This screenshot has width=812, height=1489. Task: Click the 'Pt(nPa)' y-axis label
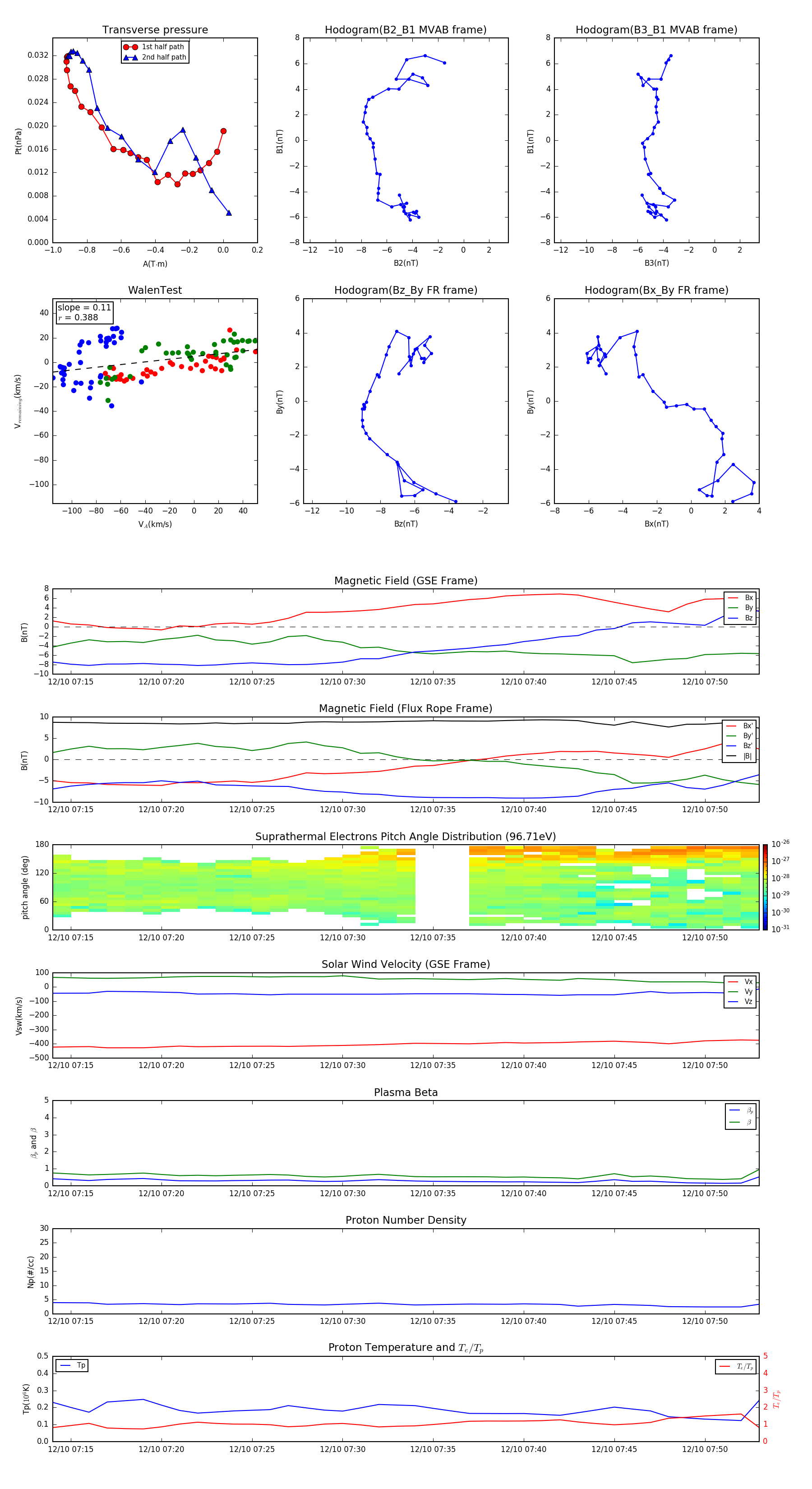[x=18, y=140]
